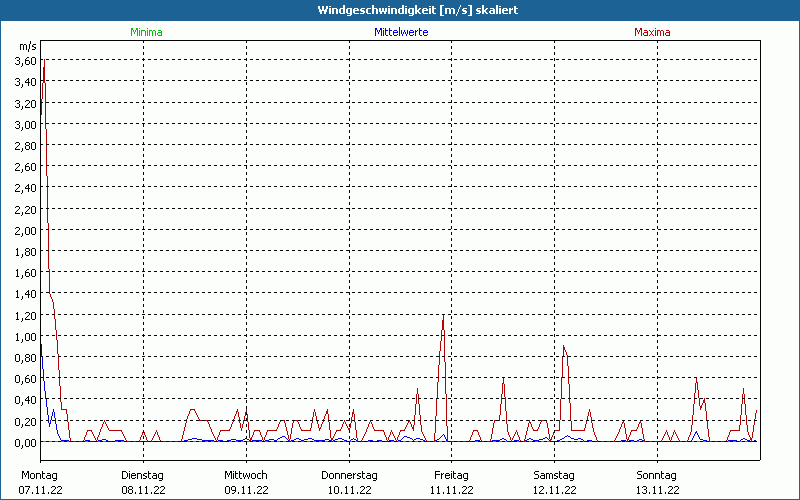The image size is (800, 500).
Task: Click the '0,60' y-axis value
Action: [x=26, y=379]
